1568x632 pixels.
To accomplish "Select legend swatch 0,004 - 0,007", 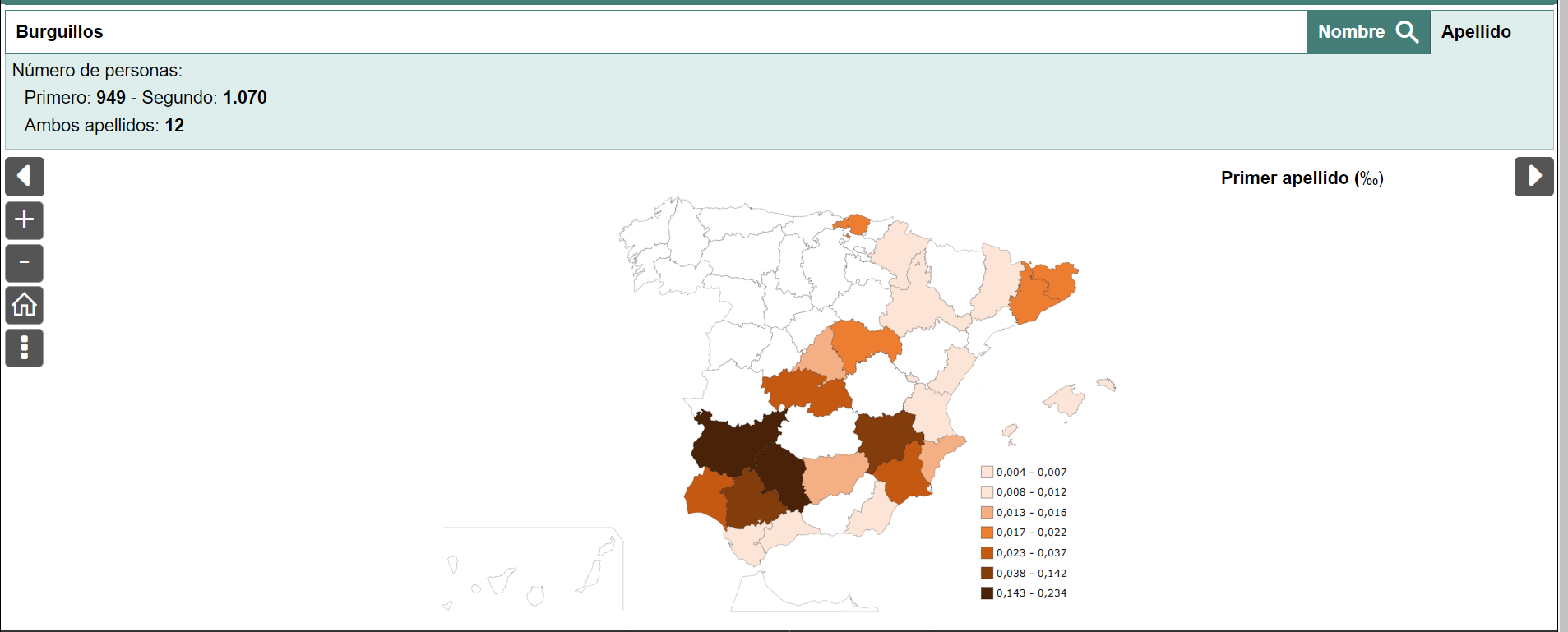I will [x=987, y=472].
